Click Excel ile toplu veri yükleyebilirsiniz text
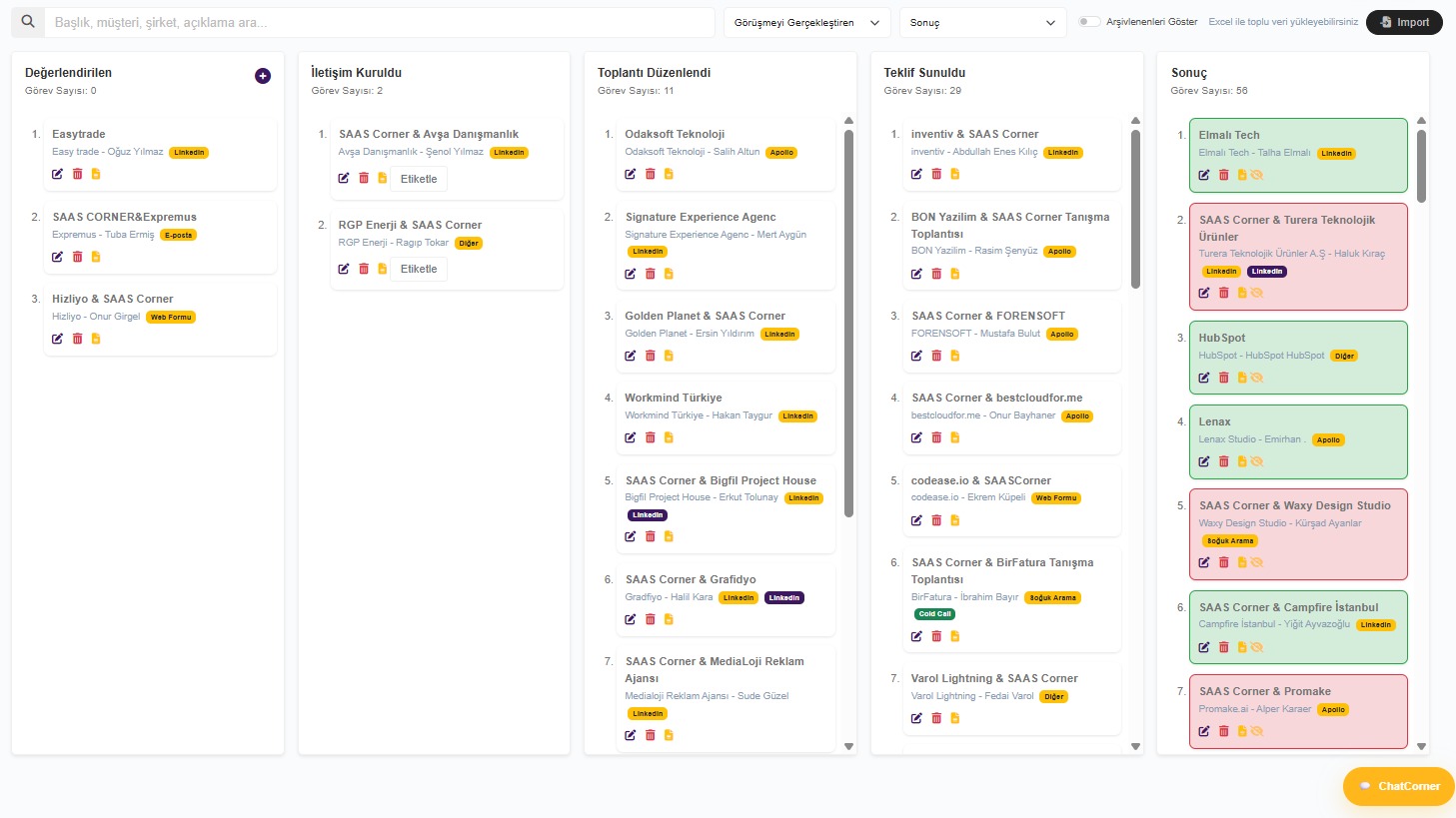 [x=1283, y=22]
